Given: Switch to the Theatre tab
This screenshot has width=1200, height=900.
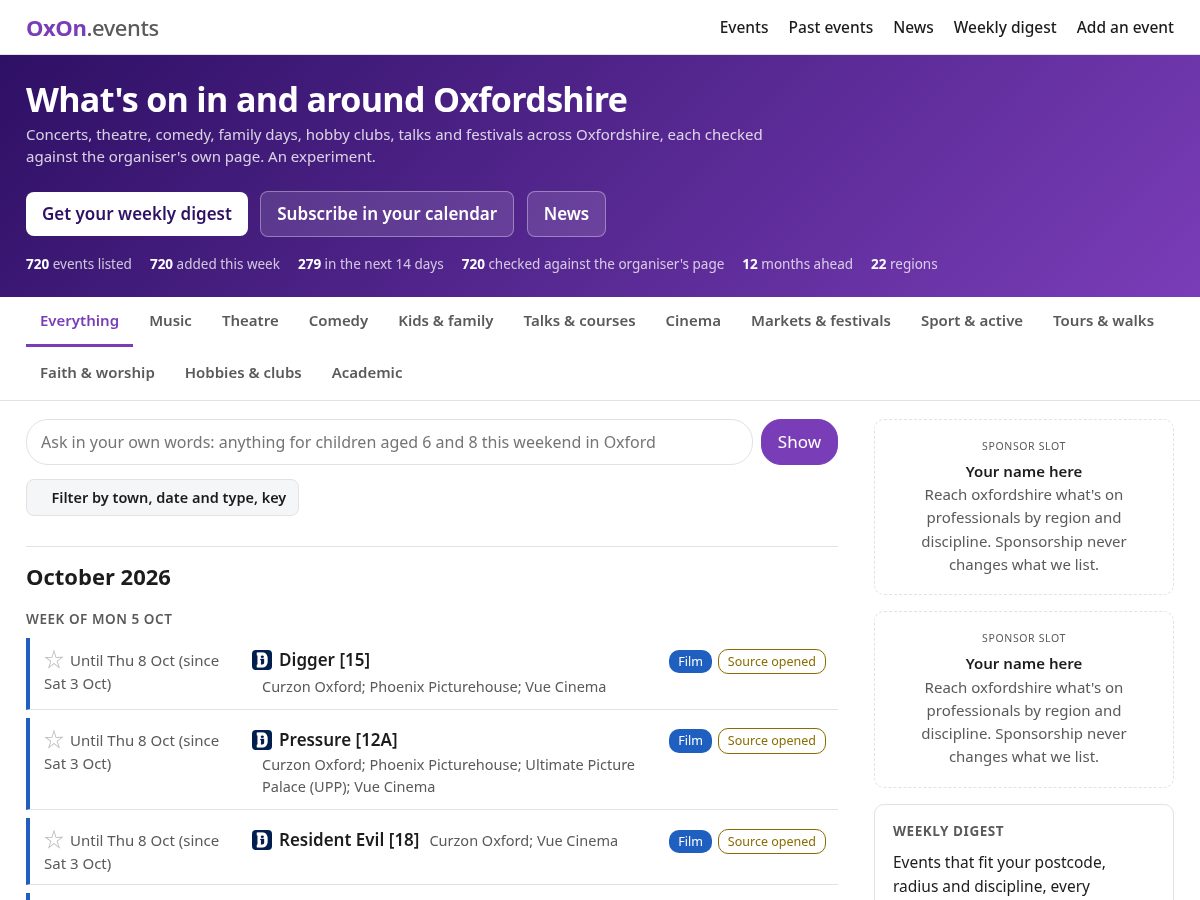Looking at the screenshot, I should pyautogui.click(x=250, y=321).
